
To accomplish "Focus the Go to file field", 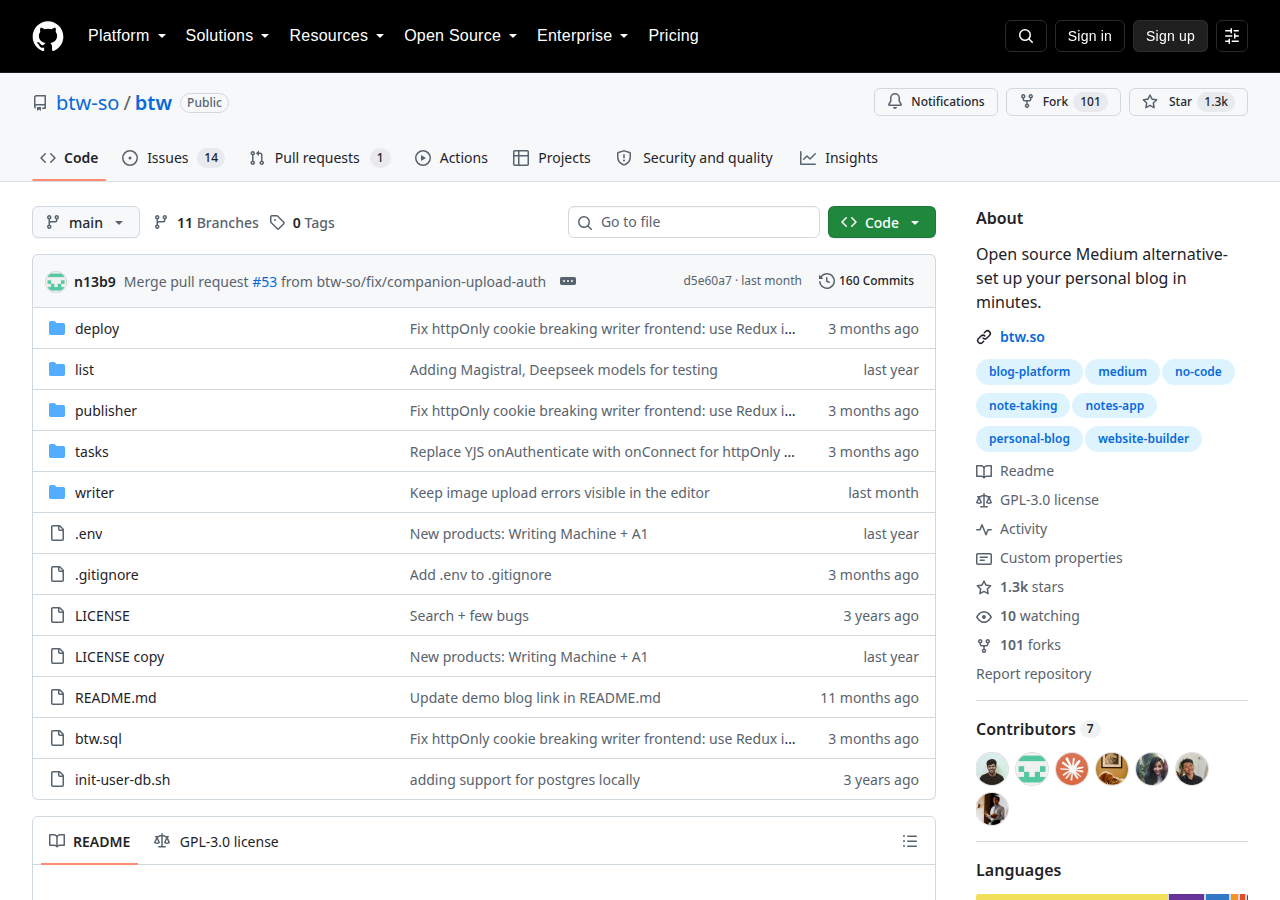I will pos(694,222).
